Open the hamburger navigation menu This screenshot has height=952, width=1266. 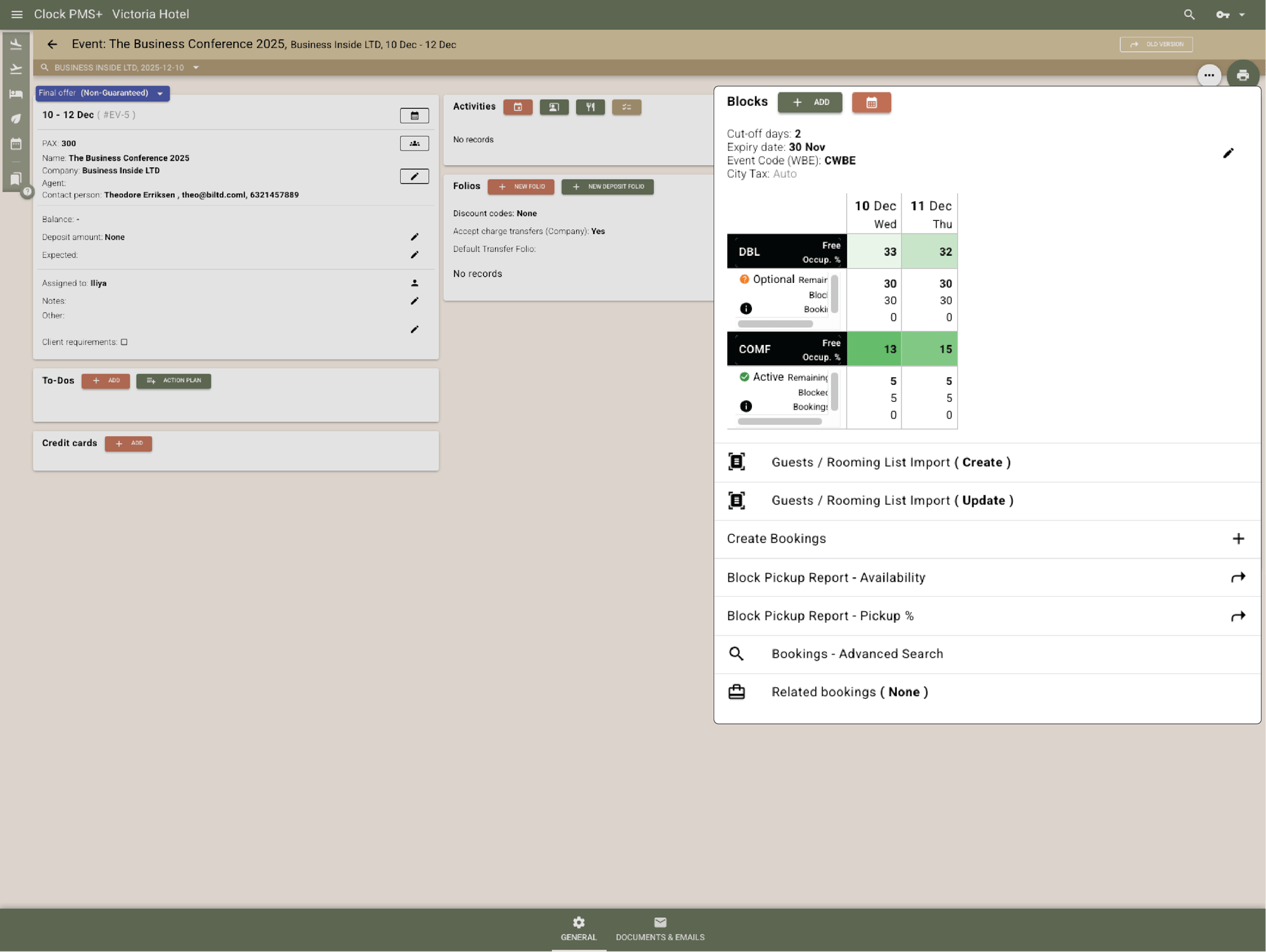(x=16, y=14)
